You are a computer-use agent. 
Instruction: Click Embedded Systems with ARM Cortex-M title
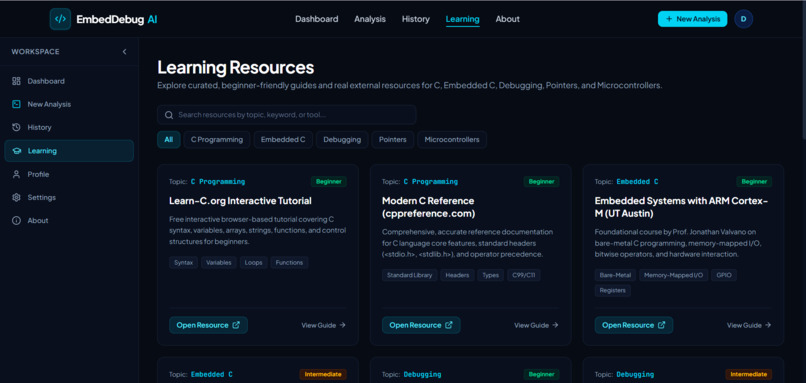pyautogui.click(x=681, y=207)
